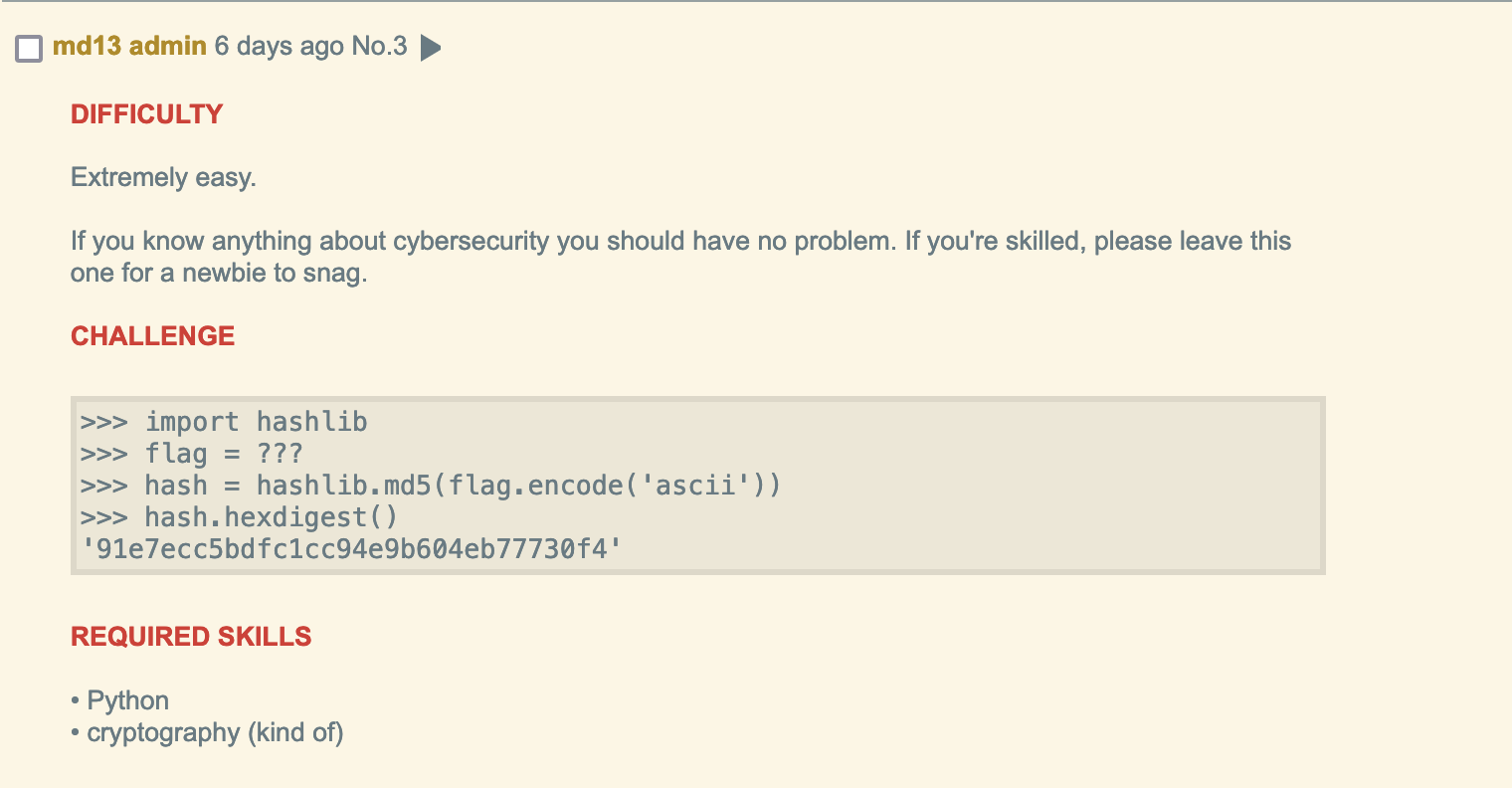Select the Python bullet item
The image size is (1512, 788).
119,700
